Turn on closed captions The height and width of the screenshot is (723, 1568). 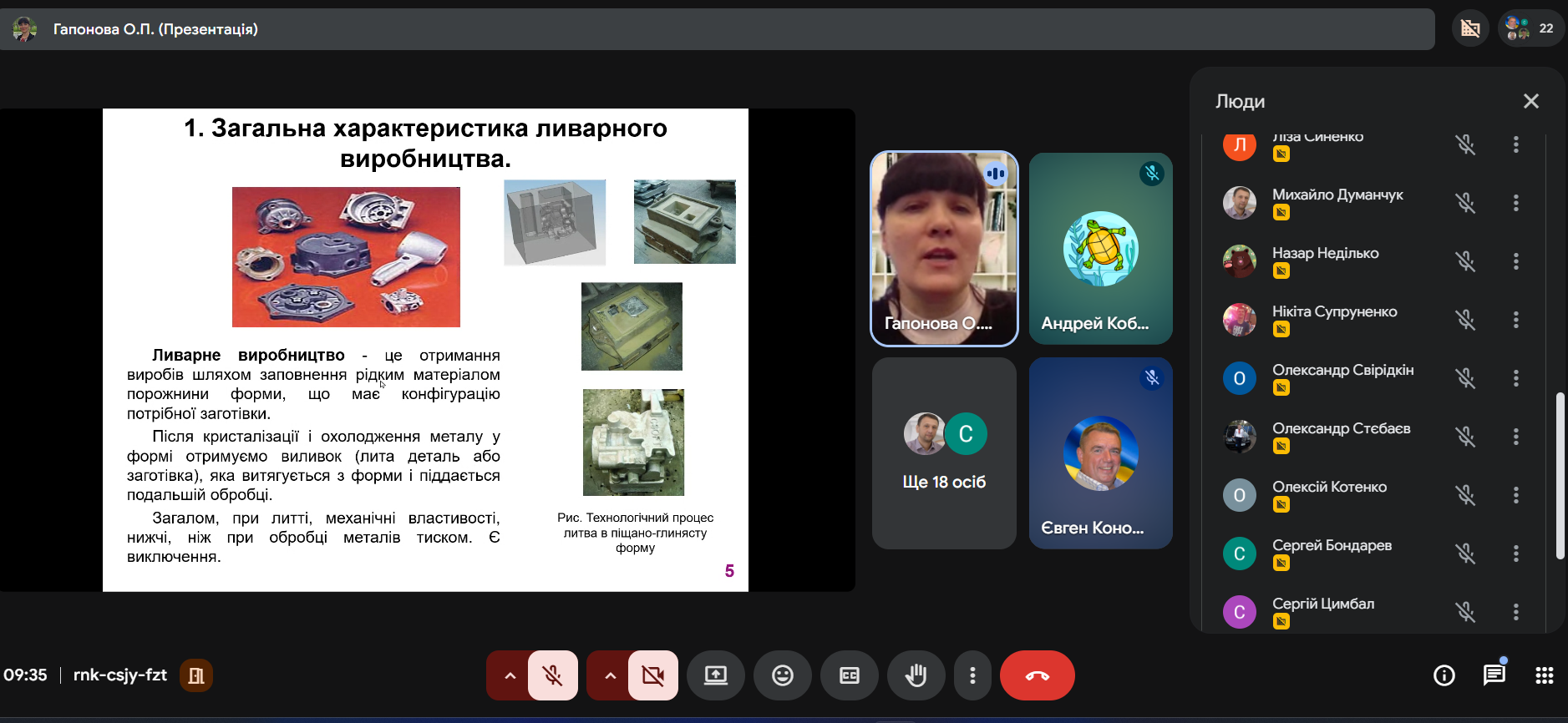pyautogui.click(x=849, y=675)
